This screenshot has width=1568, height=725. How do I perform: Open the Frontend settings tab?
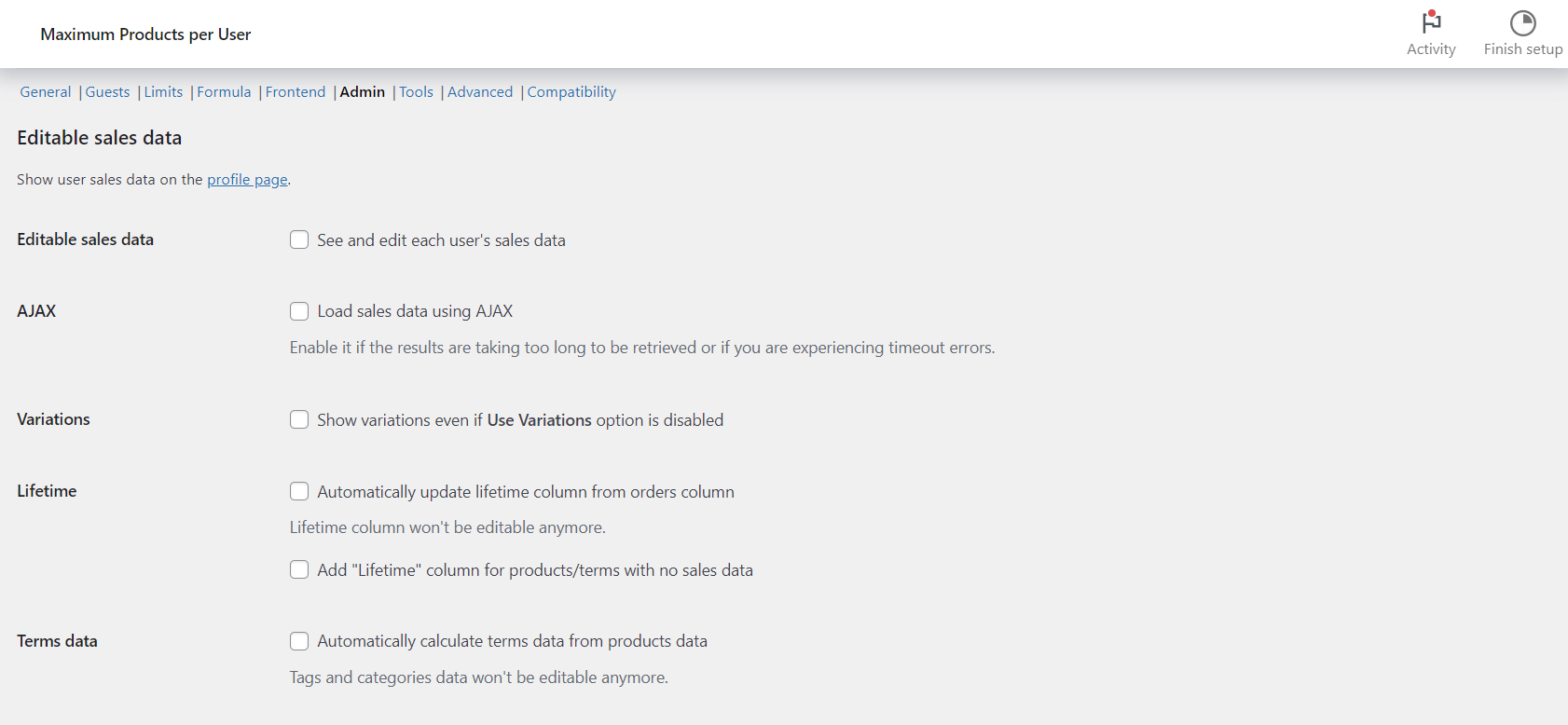(296, 91)
